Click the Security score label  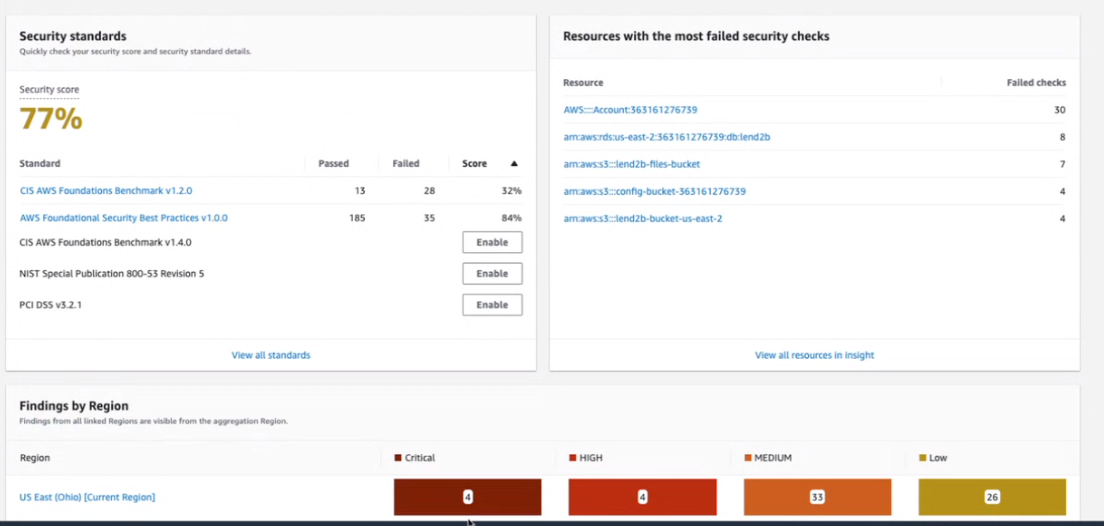(x=49, y=90)
